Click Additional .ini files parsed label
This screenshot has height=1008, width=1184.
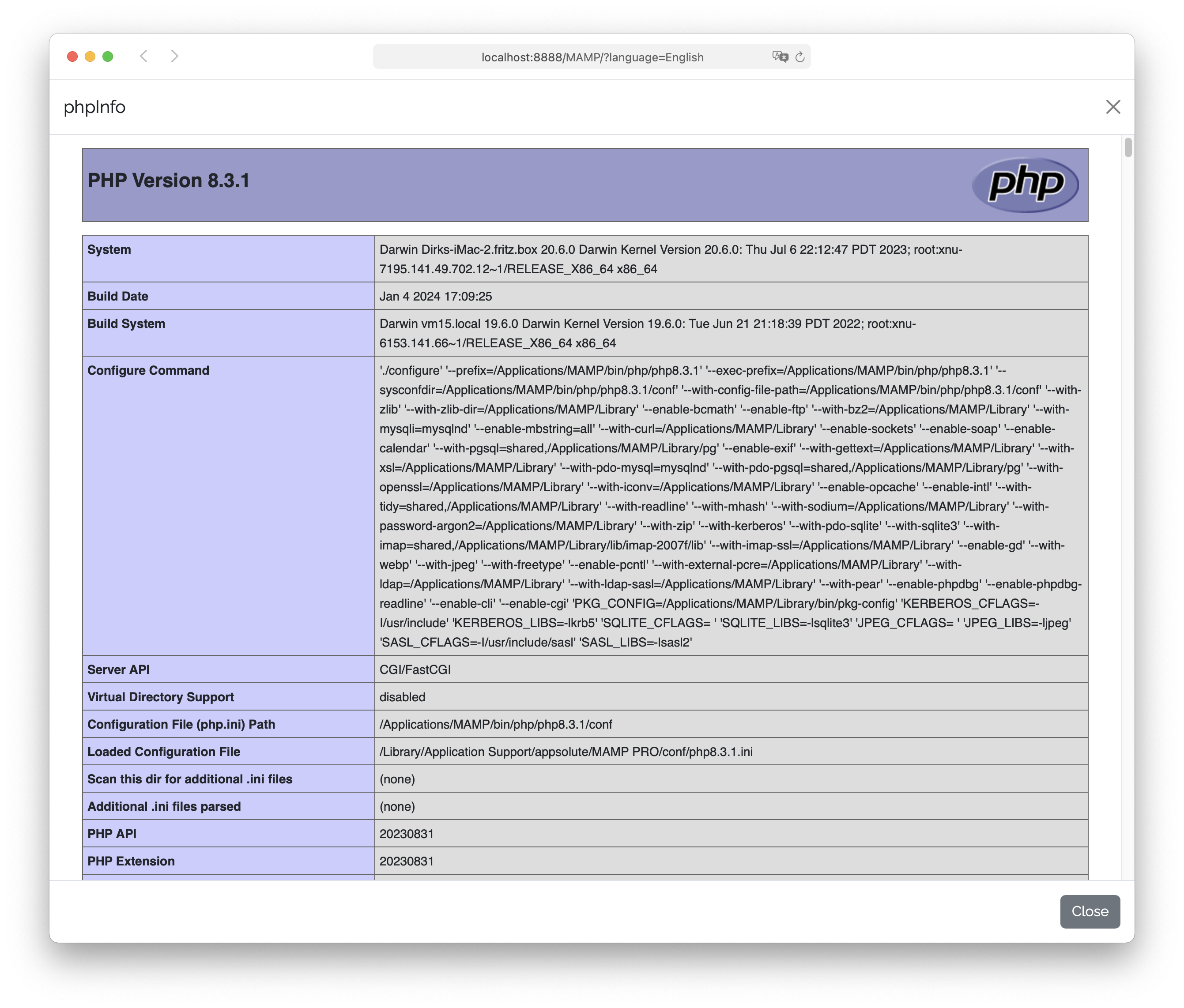[164, 806]
